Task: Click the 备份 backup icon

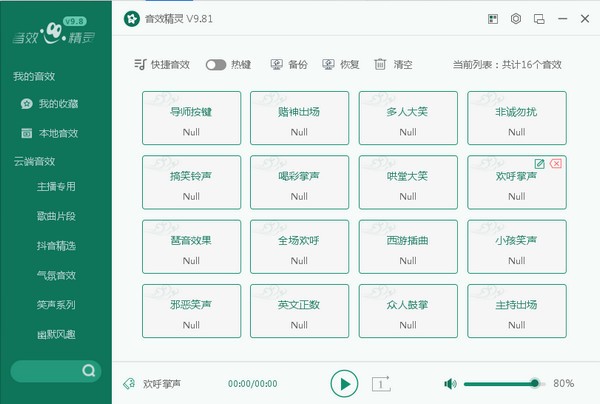Action: 277,64
